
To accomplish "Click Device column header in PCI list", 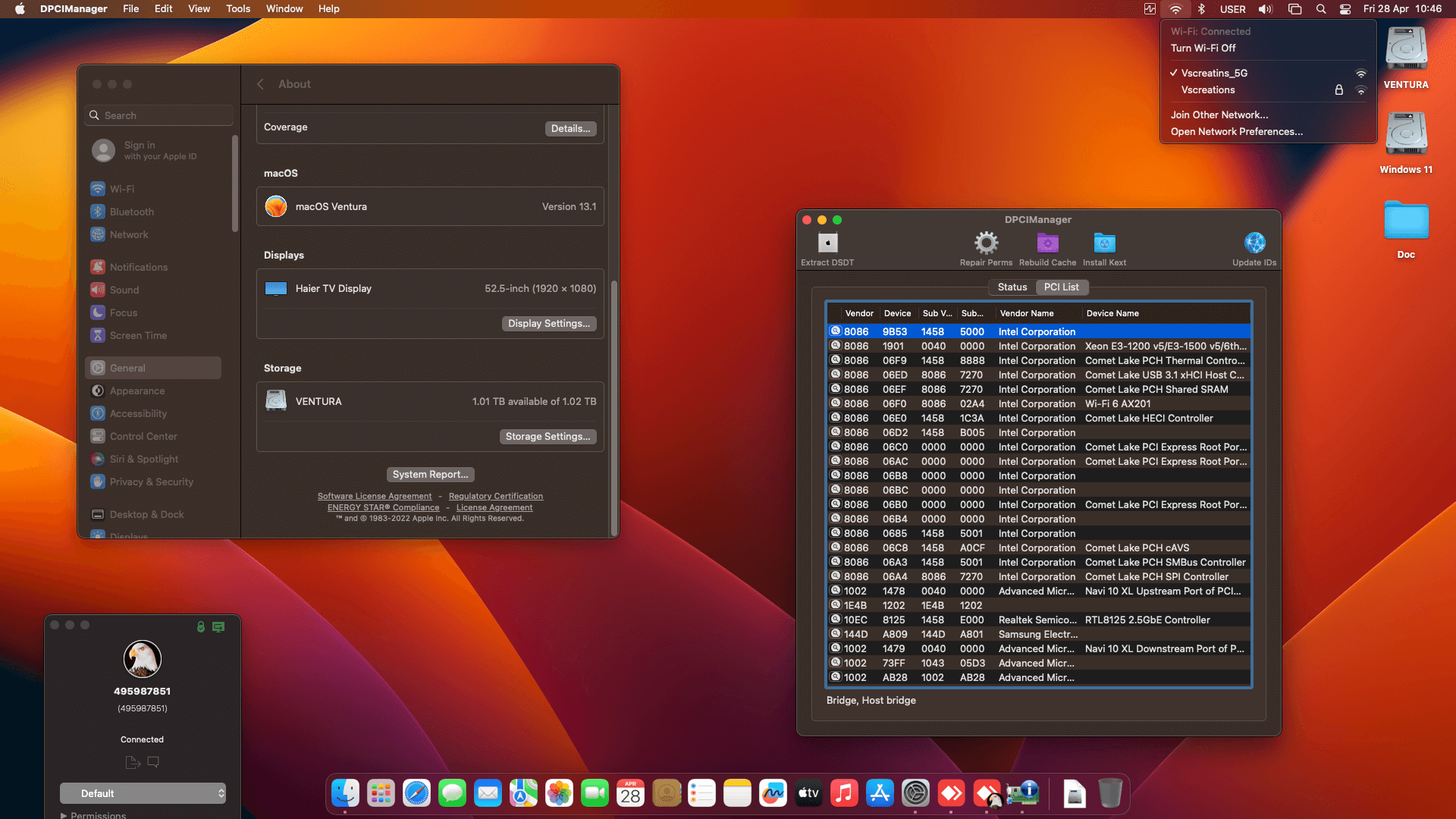I will coord(898,313).
